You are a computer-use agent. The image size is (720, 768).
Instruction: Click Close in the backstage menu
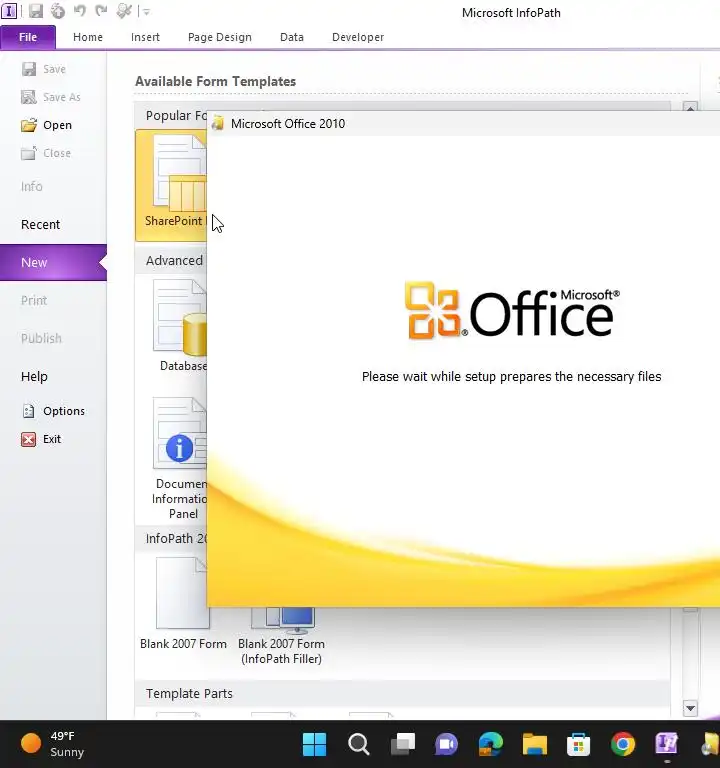(x=46, y=153)
